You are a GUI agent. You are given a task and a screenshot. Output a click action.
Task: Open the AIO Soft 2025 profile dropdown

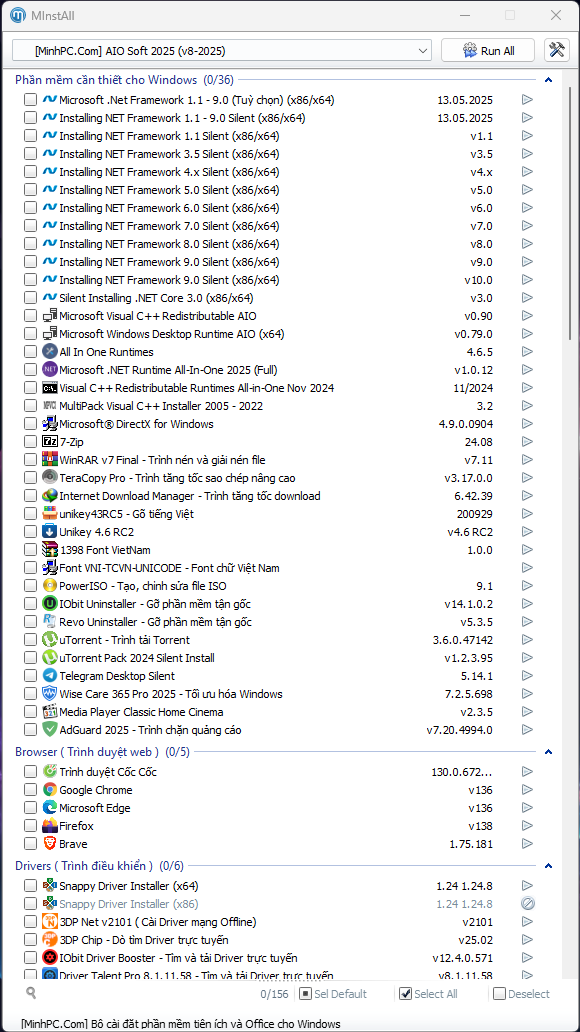pos(222,51)
